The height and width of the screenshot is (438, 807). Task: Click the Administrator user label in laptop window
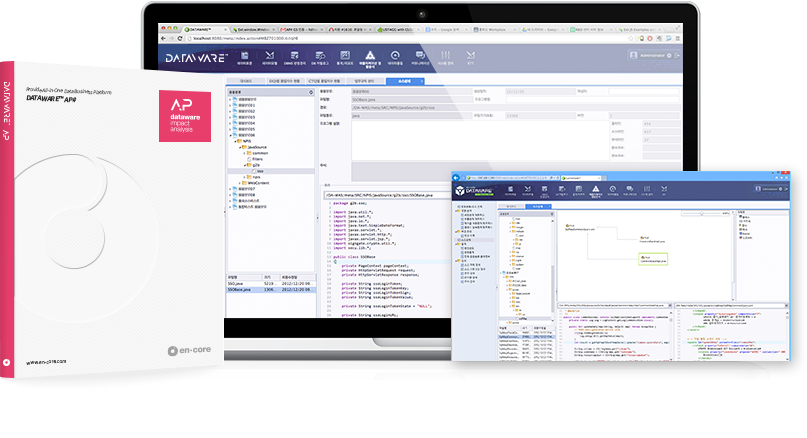[652, 55]
